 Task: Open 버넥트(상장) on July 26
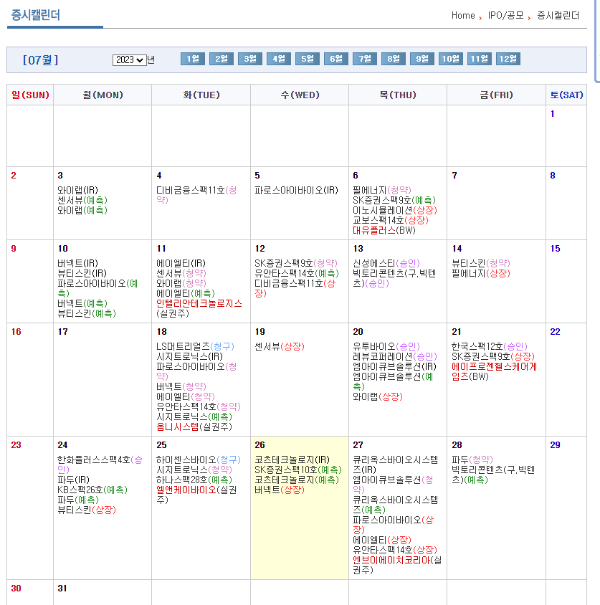[x=279, y=489]
